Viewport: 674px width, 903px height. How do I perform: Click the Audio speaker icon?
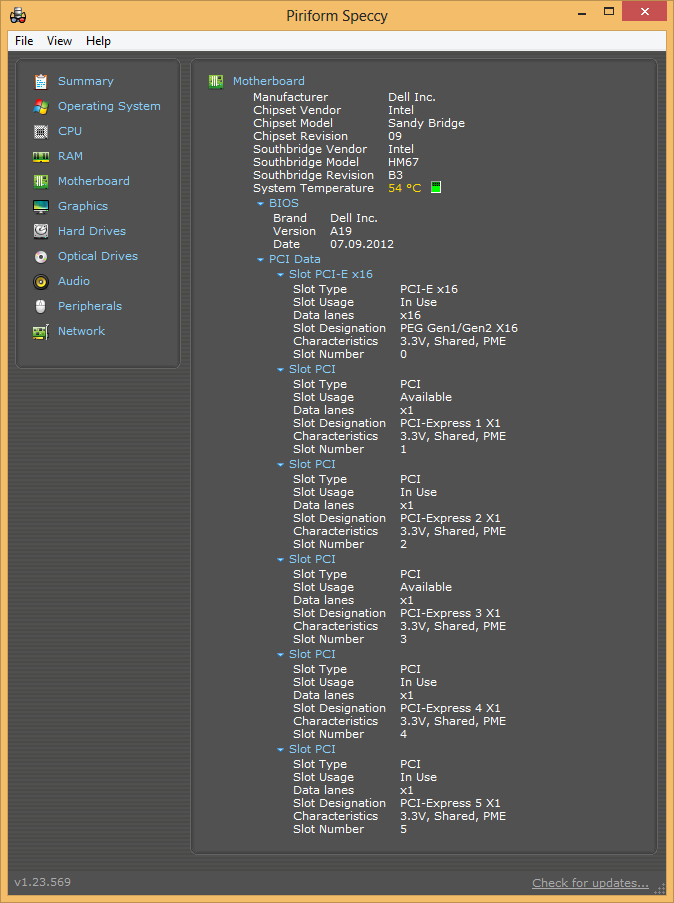[40, 281]
